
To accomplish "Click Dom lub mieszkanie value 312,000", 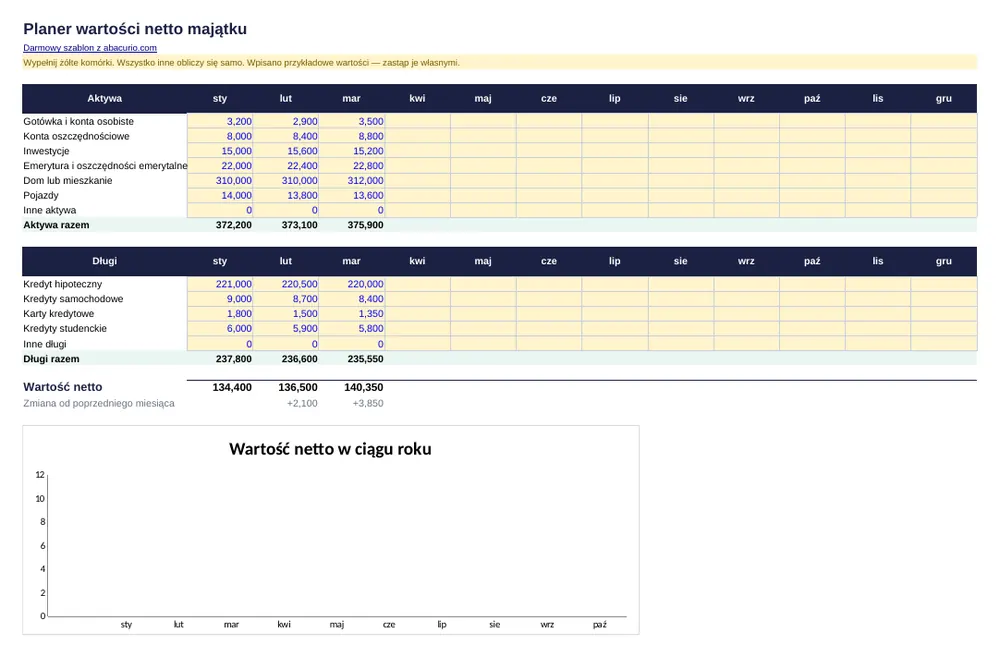I will pos(351,181).
